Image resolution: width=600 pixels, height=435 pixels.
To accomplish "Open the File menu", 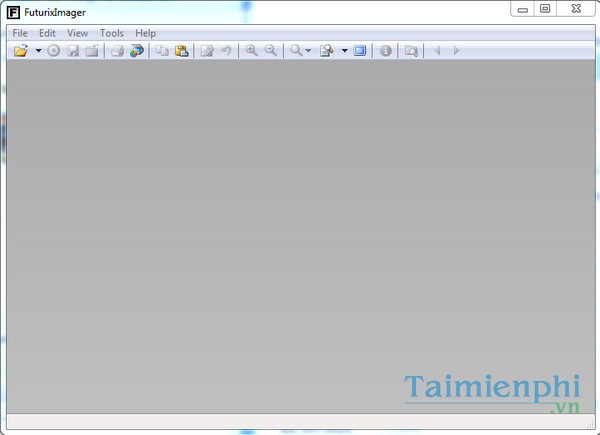I will (x=20, y=33).
